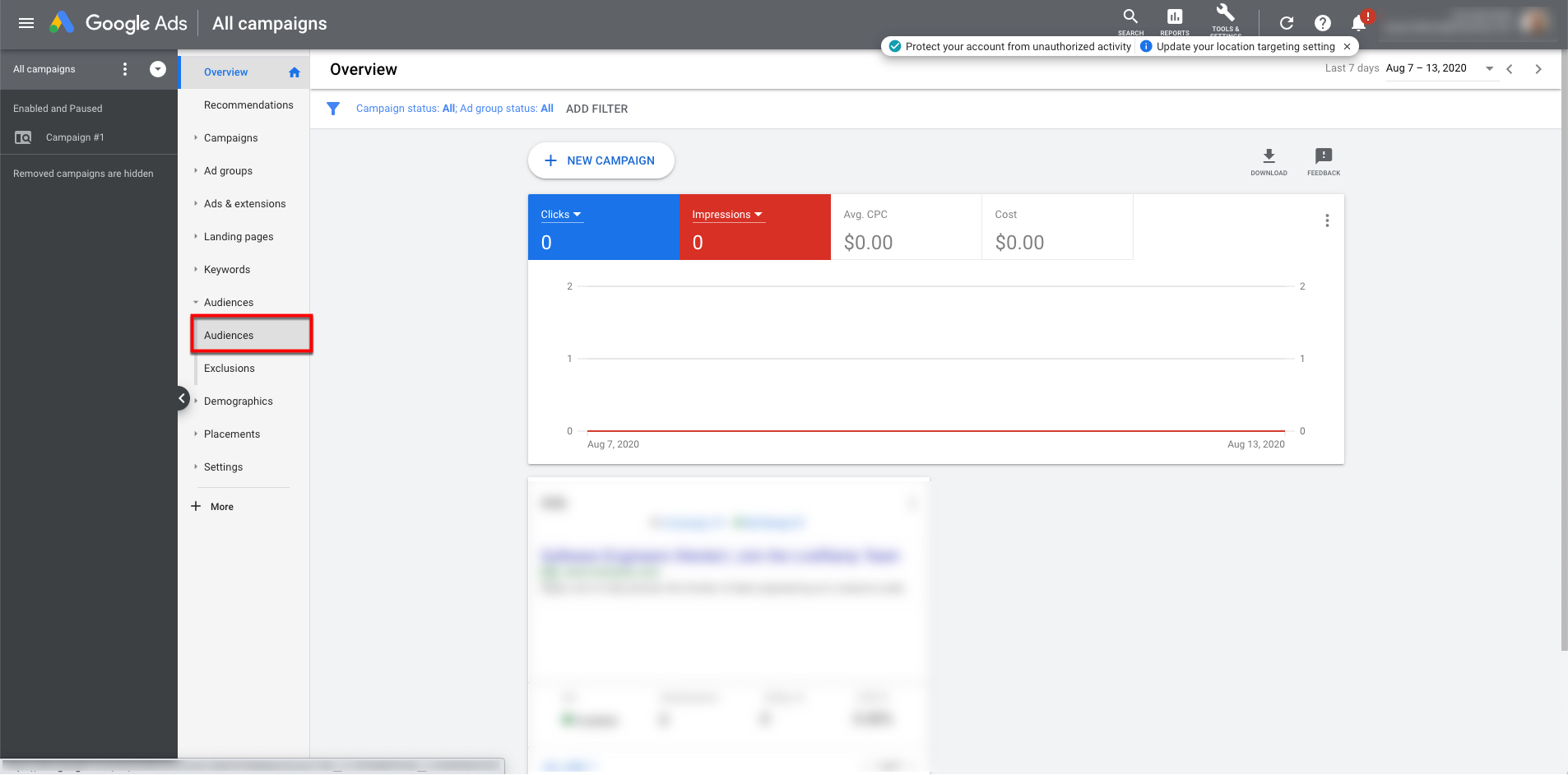Change the Clicks metric dropdown
Screen dimensions: 1568x775
[x=561, y=215]
